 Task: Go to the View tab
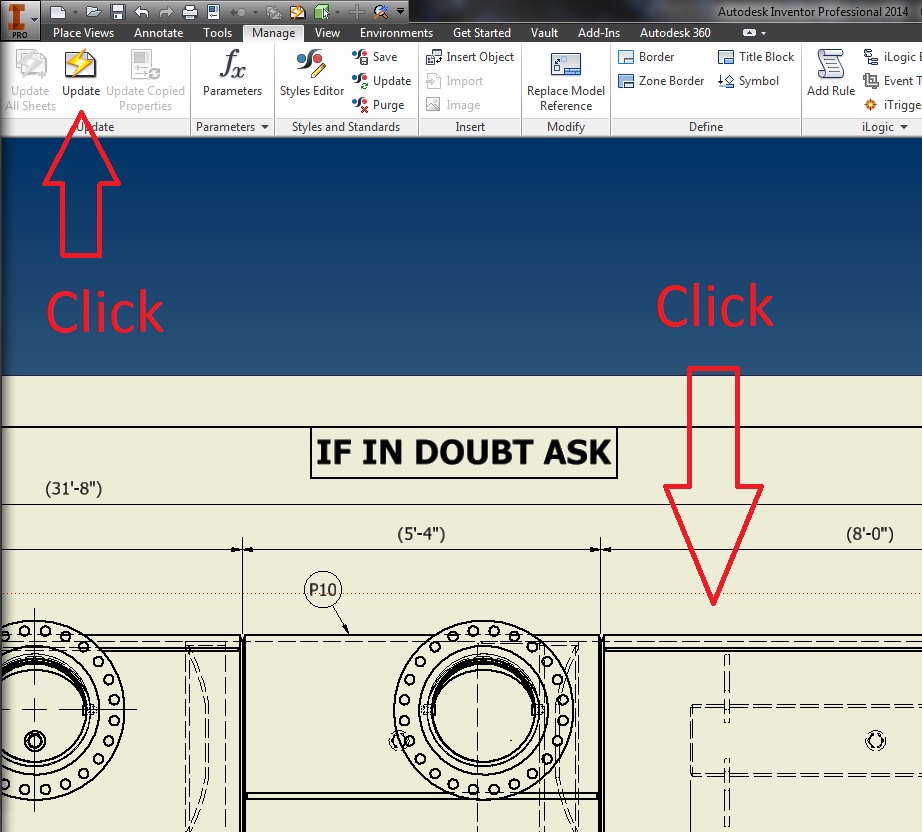pyautogui.click(x=327, y=33)
